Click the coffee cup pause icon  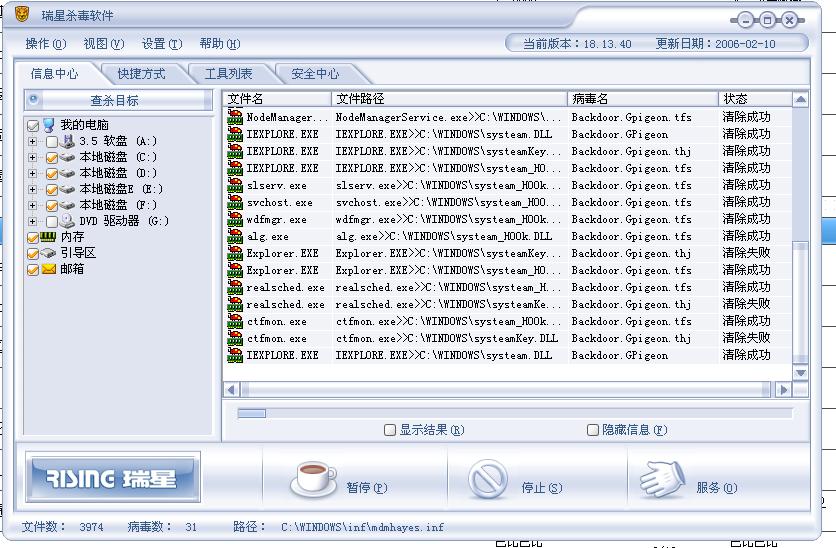coord(313,478)
